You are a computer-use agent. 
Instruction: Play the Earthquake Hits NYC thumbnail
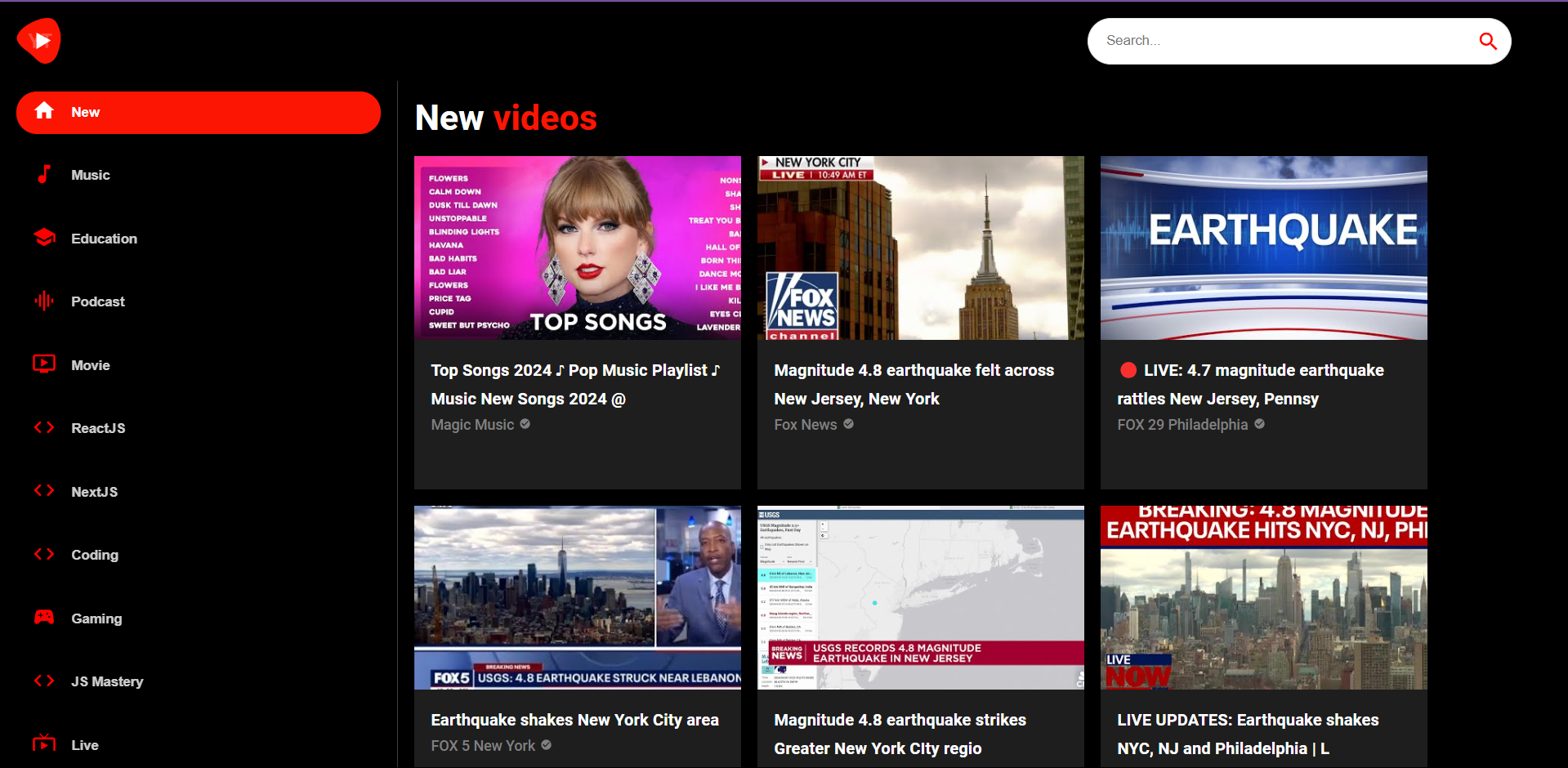pos(1264,597)
